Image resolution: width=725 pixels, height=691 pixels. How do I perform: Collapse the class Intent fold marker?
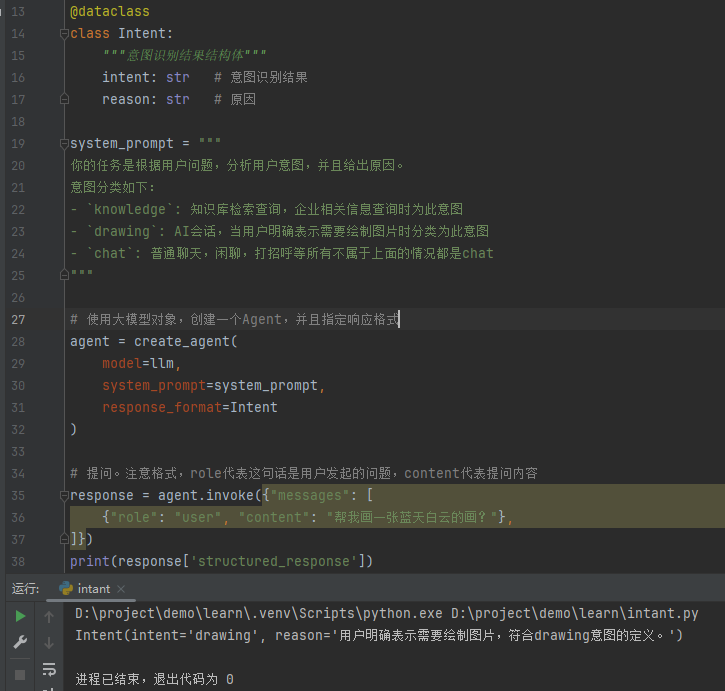tap(64, 34)
